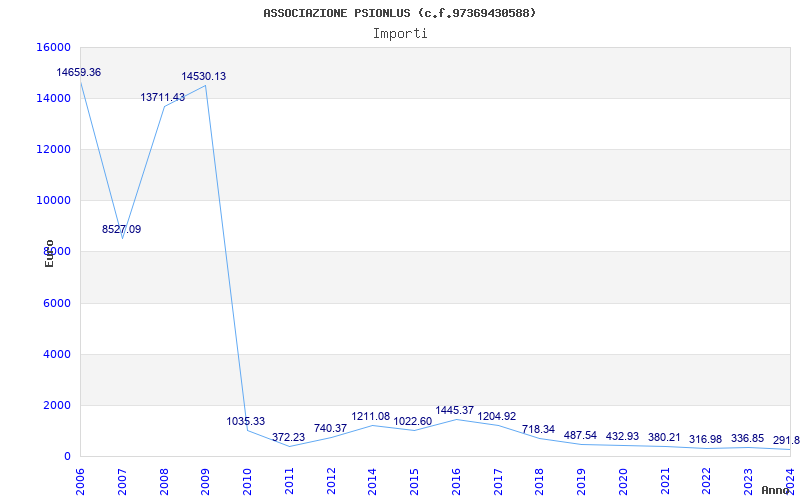Select data label 8527.09
800x500 pixels.
(x=121, y=229)
